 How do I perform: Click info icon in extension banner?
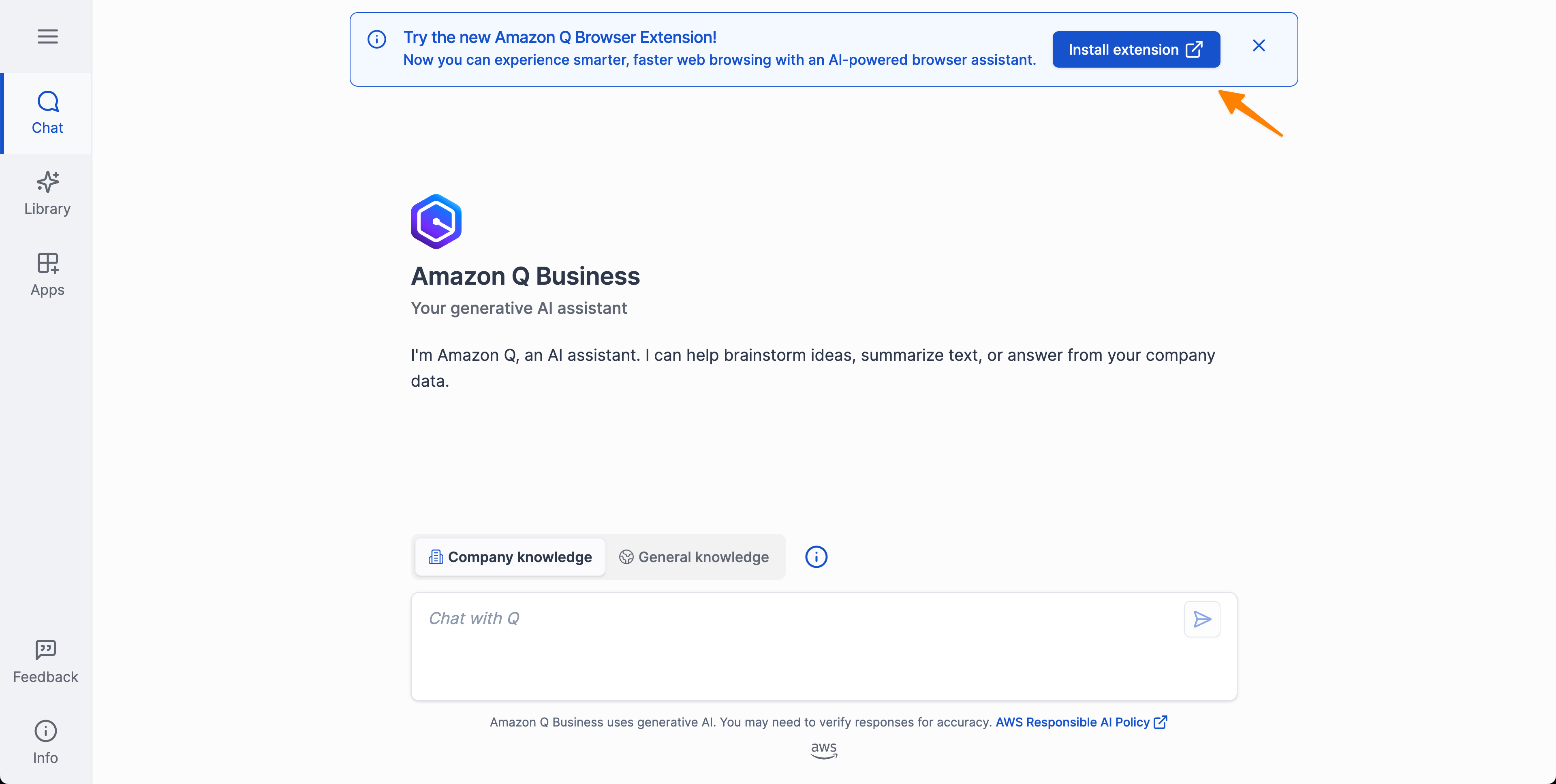coord(376,40)
